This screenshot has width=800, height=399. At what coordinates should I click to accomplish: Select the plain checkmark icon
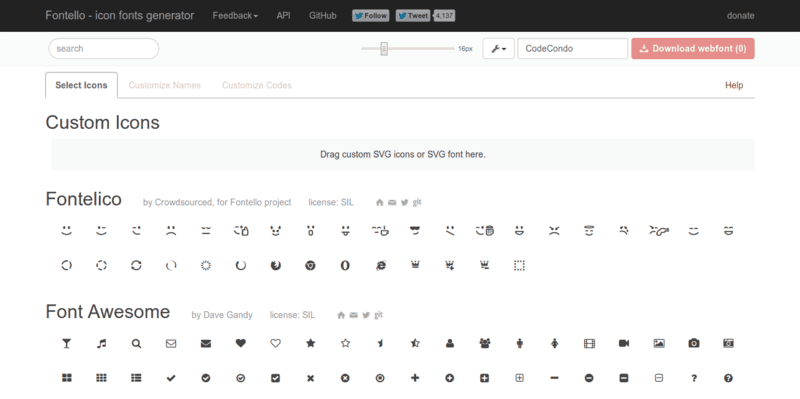(x=171, y=378)
